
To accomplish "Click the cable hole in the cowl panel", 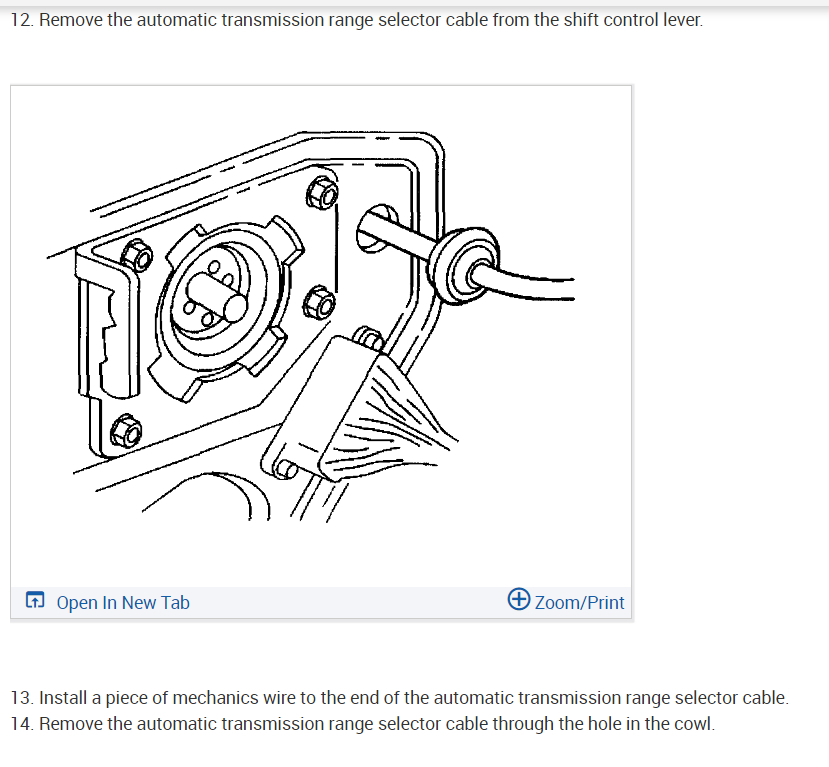I will pos(376,228).
